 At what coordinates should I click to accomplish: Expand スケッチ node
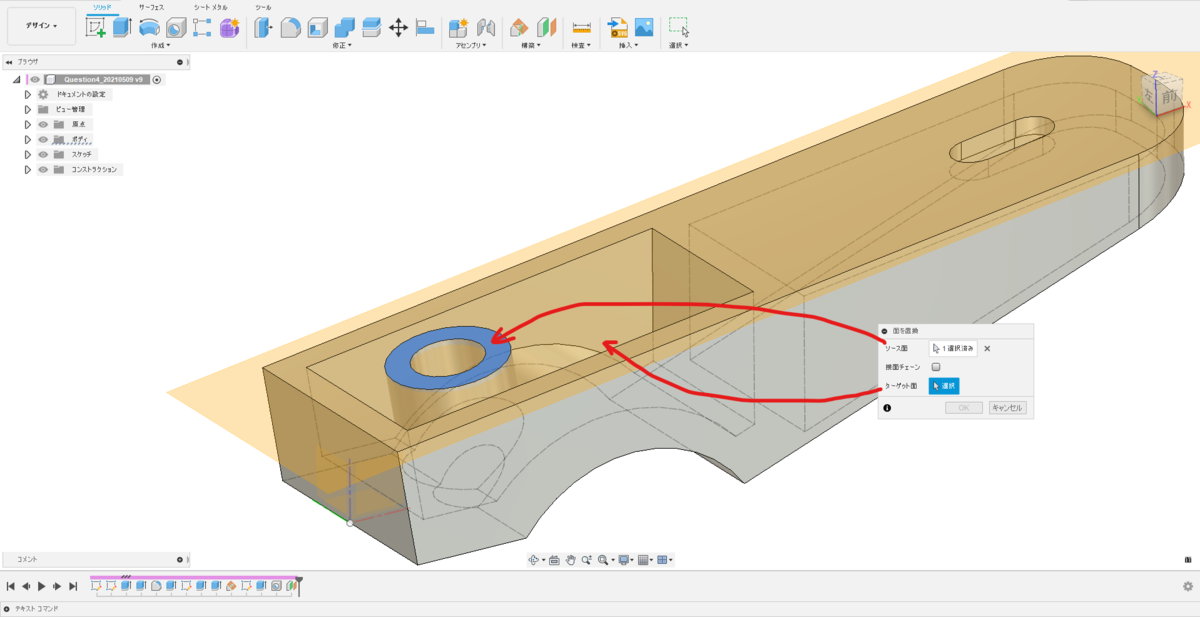(x=28, y=154)
